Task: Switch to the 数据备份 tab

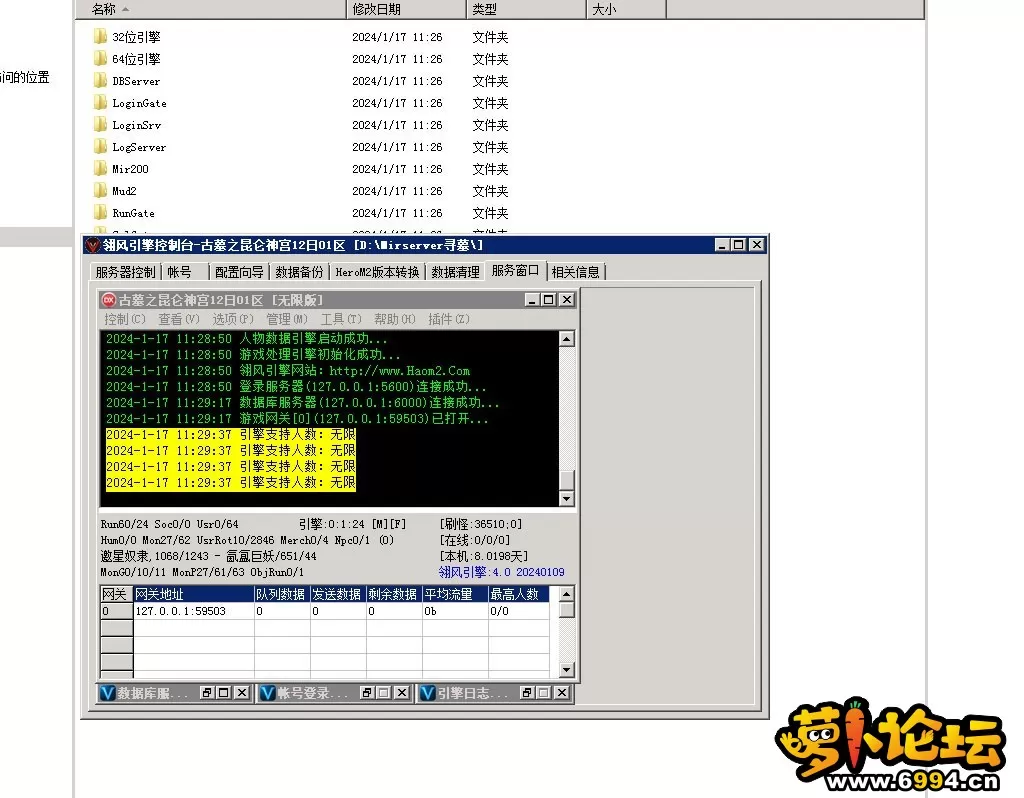Action: [299, 272]
